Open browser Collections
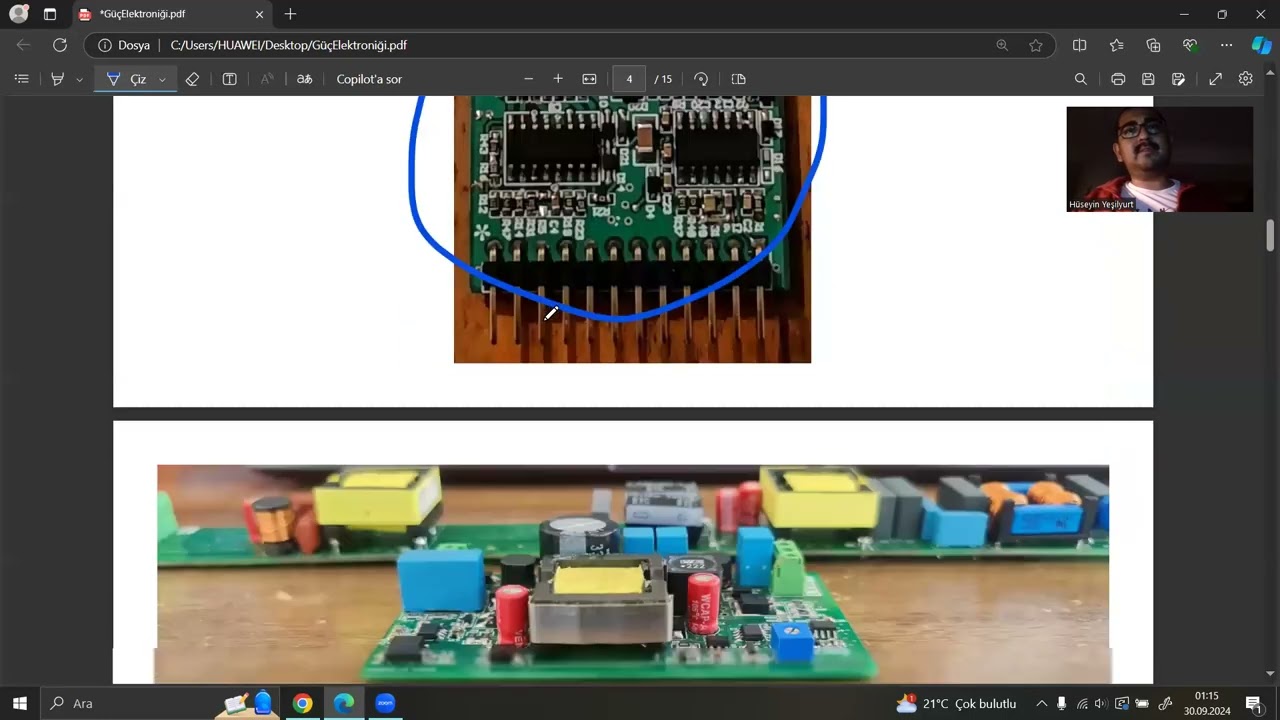 coord(1153,45)
